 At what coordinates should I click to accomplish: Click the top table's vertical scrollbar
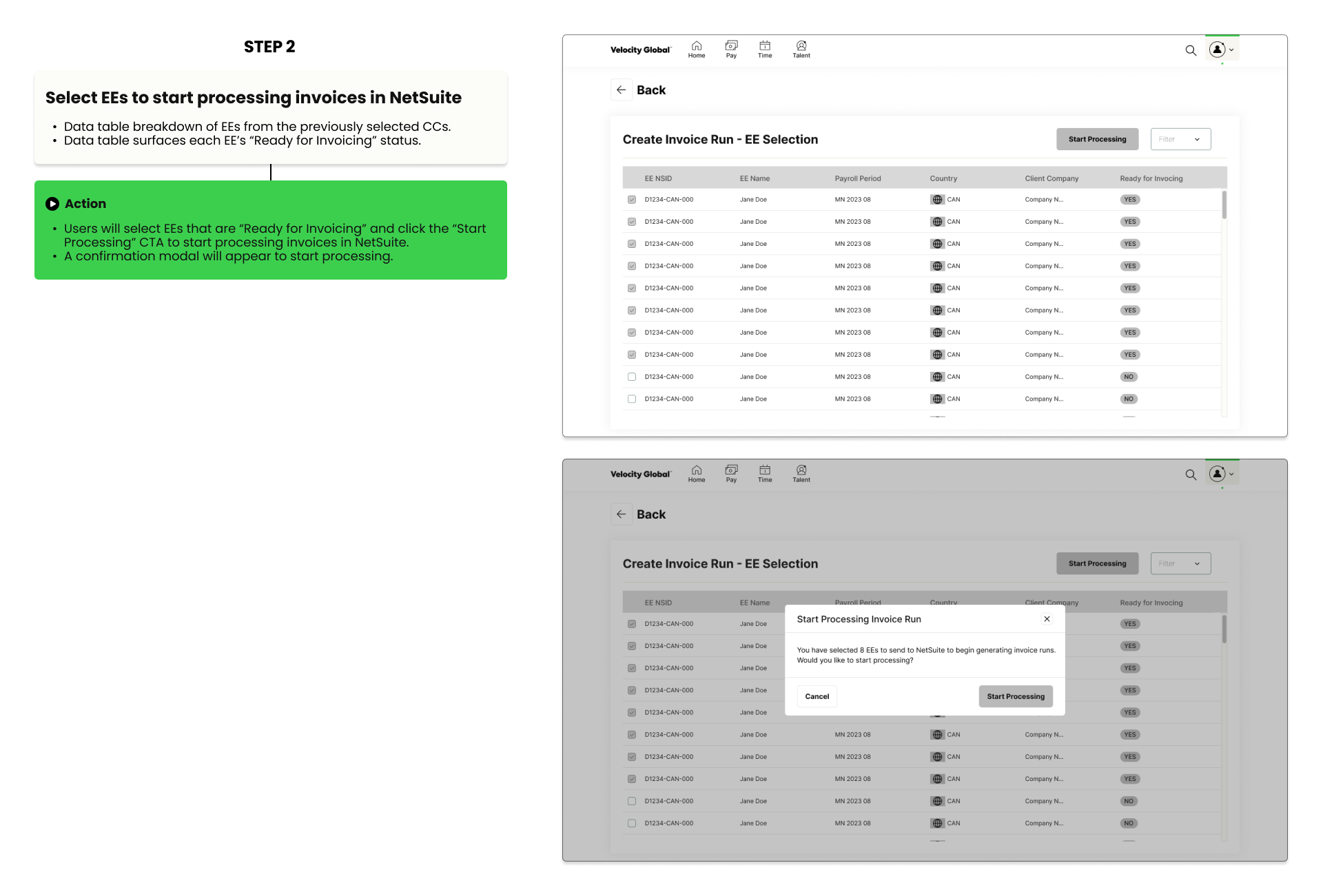pyautogui.click(x=1224, y=205)
